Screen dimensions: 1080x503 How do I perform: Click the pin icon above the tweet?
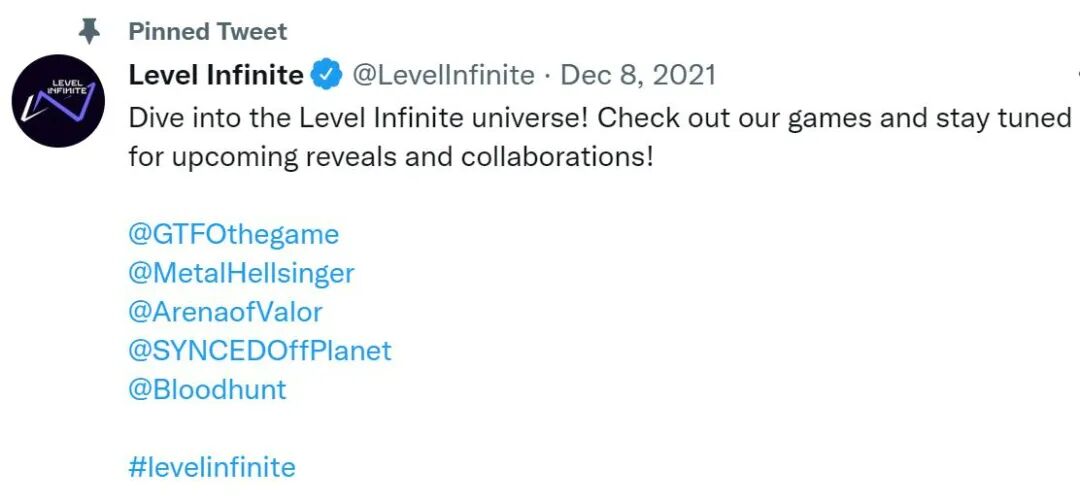coord(90,31)
